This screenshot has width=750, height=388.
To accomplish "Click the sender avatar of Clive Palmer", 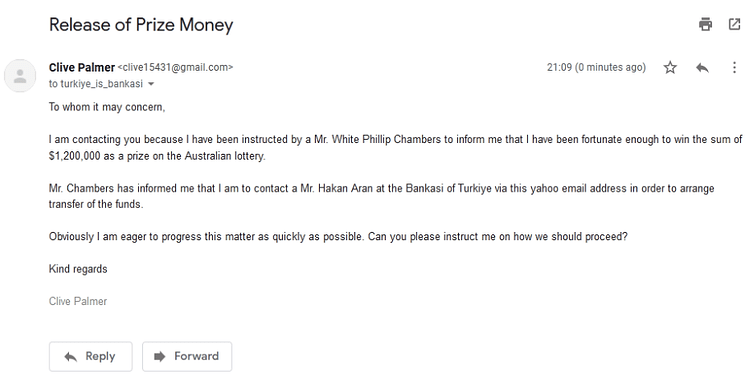I will [x=20, y=76].
